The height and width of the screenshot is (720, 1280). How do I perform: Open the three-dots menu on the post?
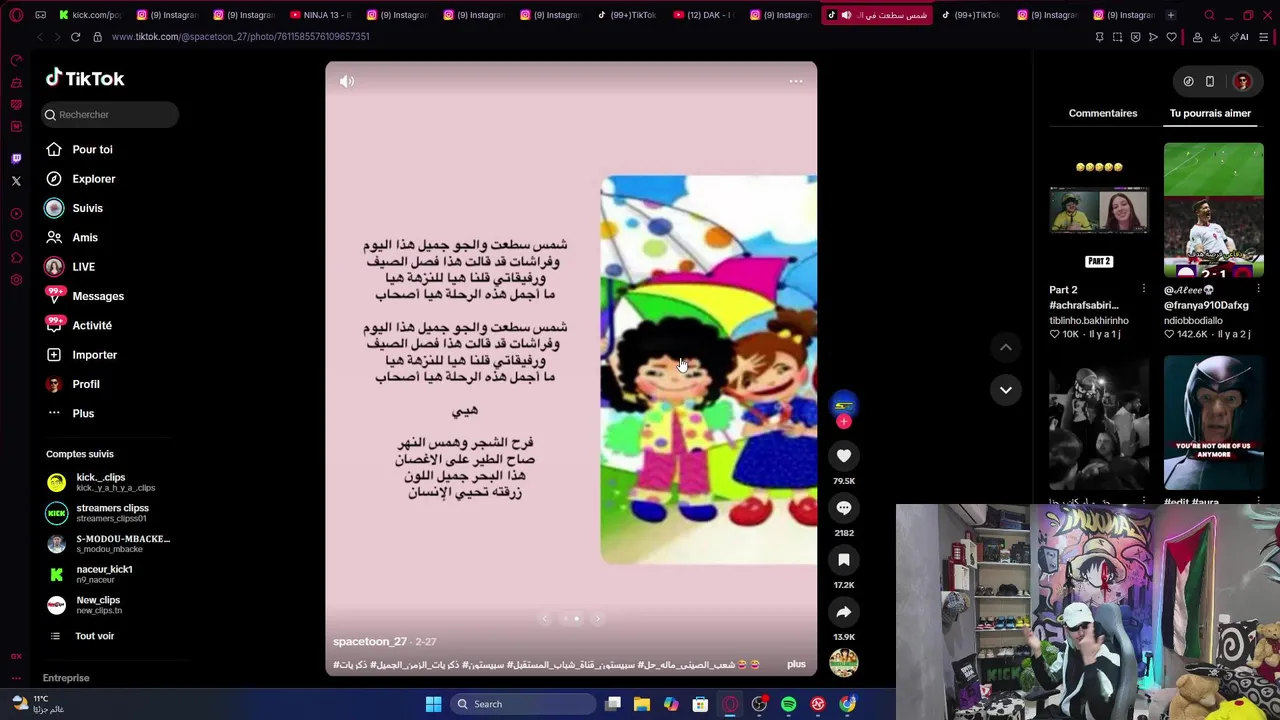(796, 81)
